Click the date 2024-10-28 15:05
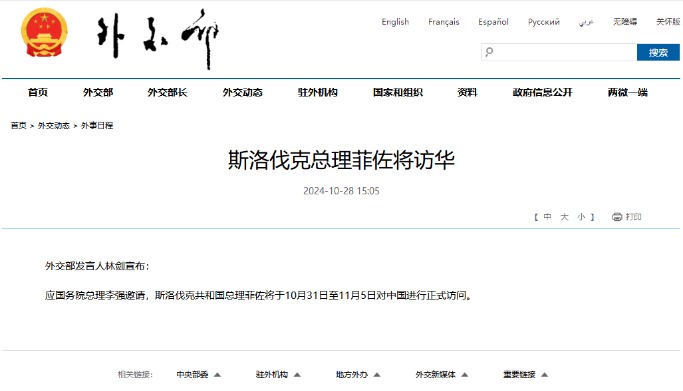 click(341, 191)
